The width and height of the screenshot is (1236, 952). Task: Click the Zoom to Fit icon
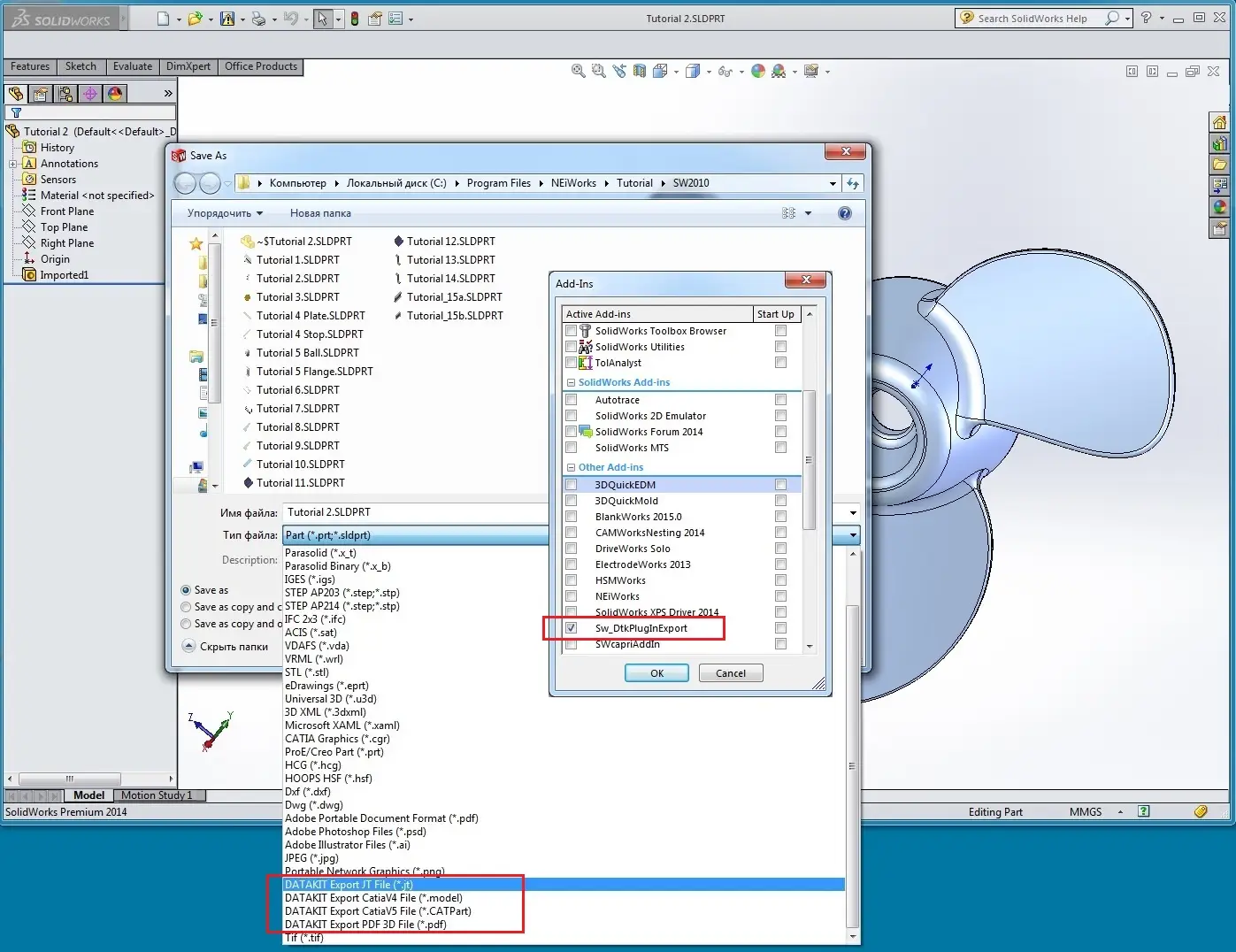pos(579,72)
